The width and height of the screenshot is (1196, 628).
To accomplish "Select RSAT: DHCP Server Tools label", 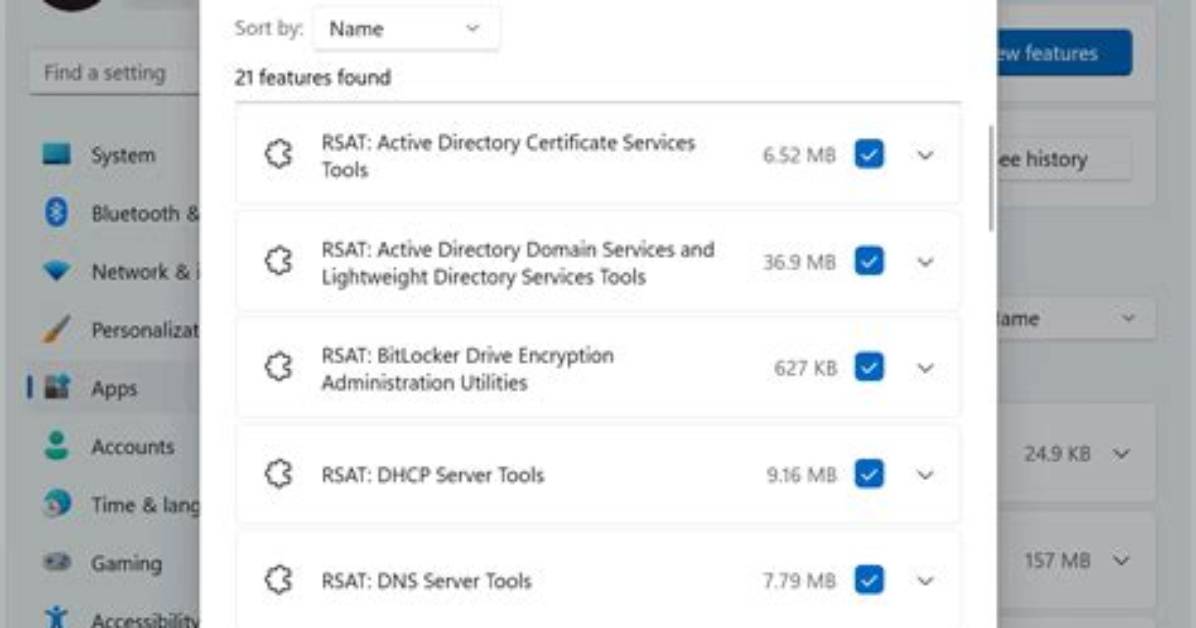I will point(432,475).
